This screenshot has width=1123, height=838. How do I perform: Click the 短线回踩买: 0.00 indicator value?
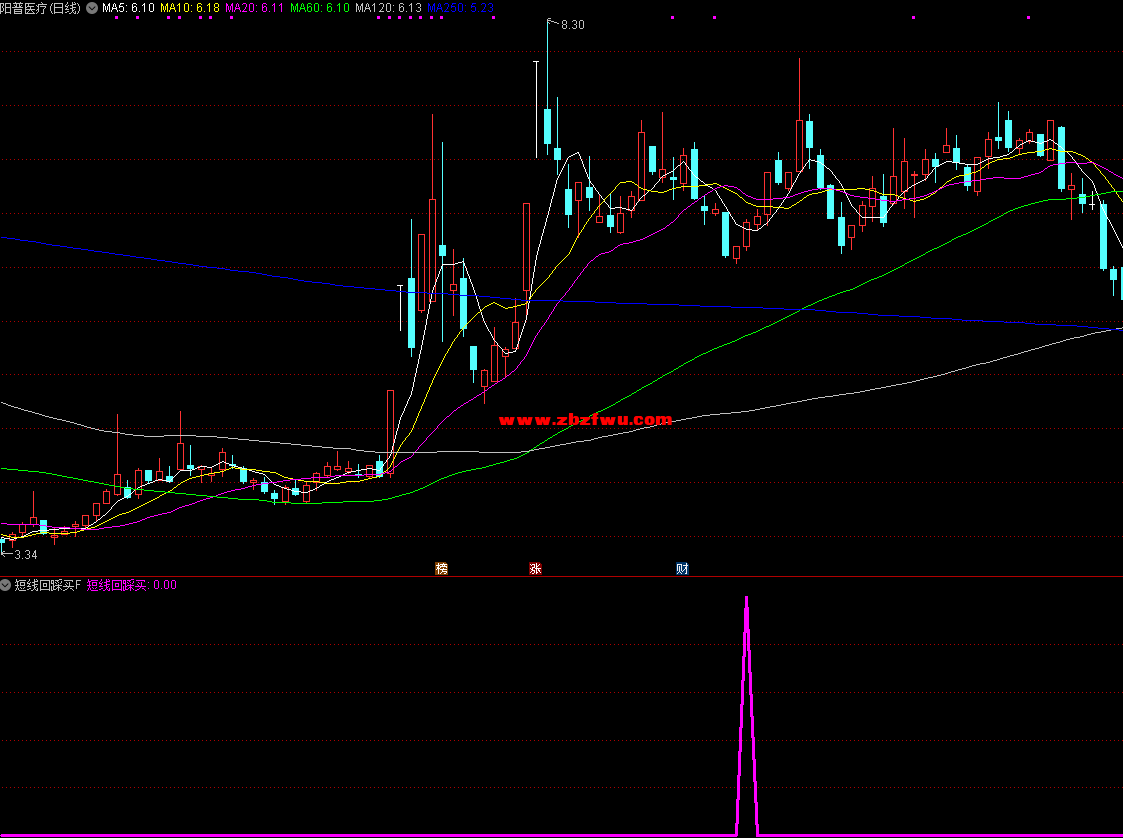(x=132, y=585)
